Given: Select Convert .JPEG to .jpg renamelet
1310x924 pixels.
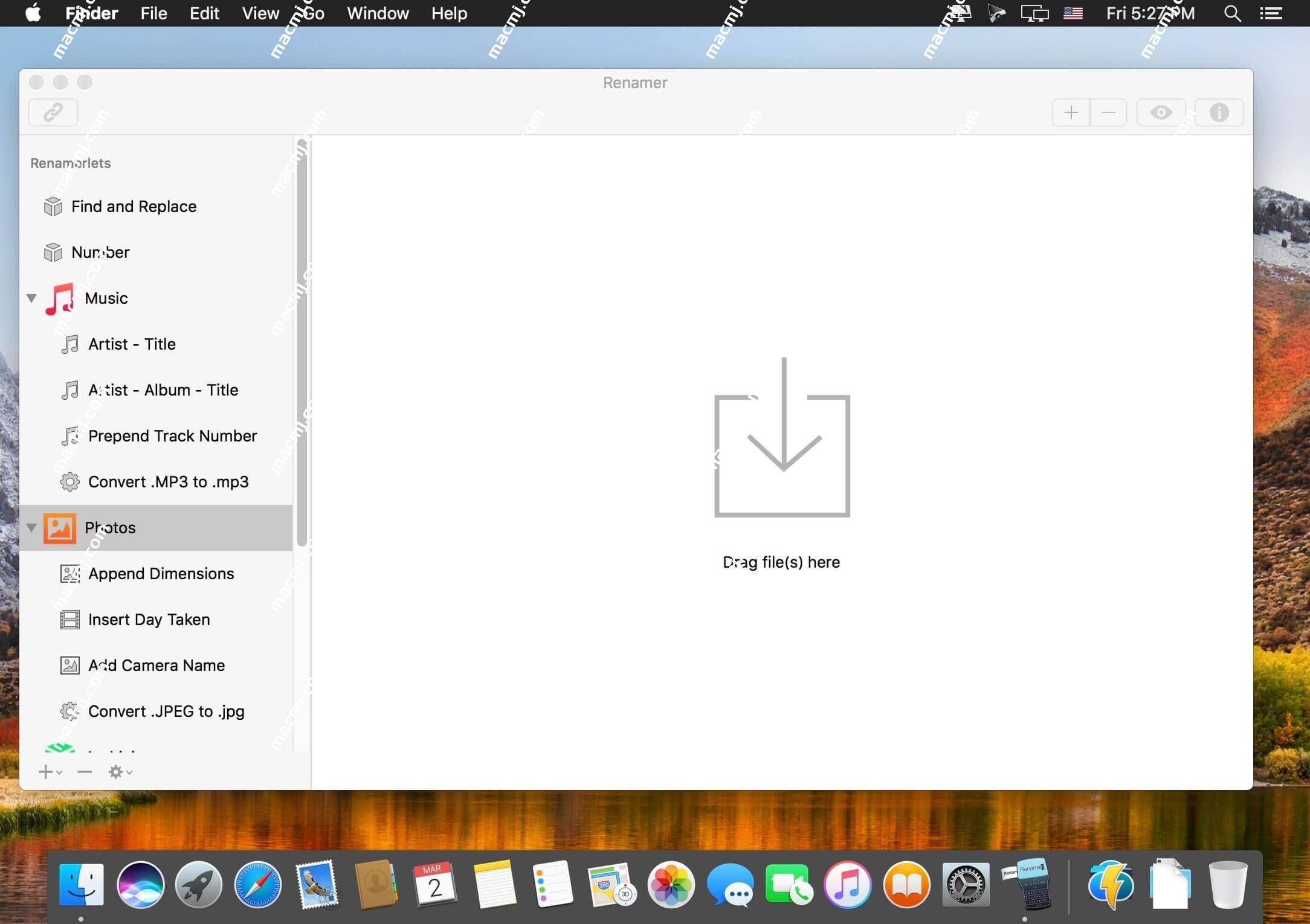Looking at the screenshot, I should tap(166, 711).
